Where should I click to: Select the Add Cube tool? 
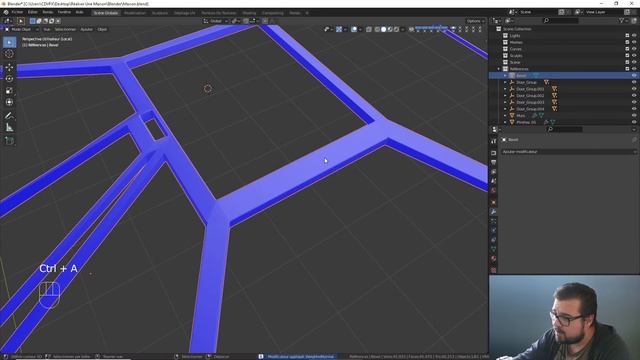click(x=9, y=141)
